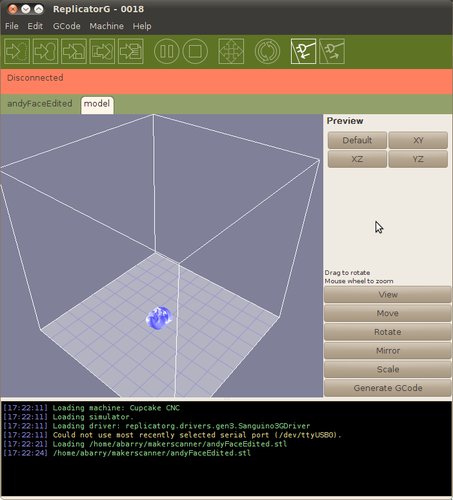Click the View button
The image size is (453, 500).
[x=388, y=295]
